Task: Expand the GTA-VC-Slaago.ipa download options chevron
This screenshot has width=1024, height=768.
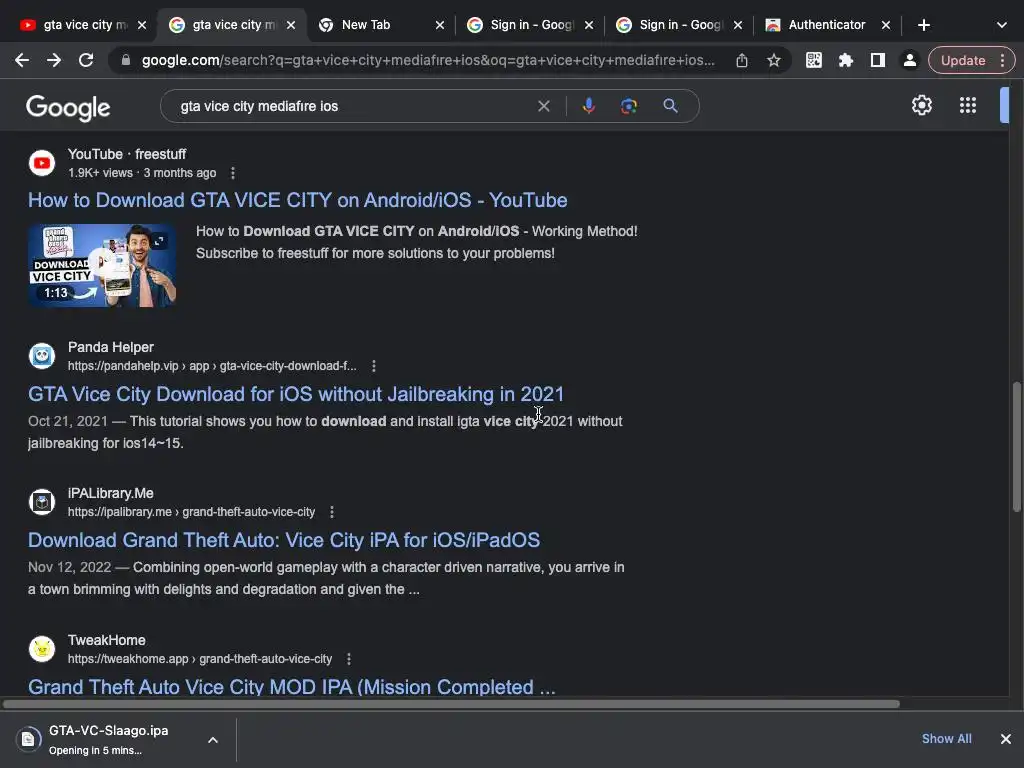Action: tap(213, 740)
